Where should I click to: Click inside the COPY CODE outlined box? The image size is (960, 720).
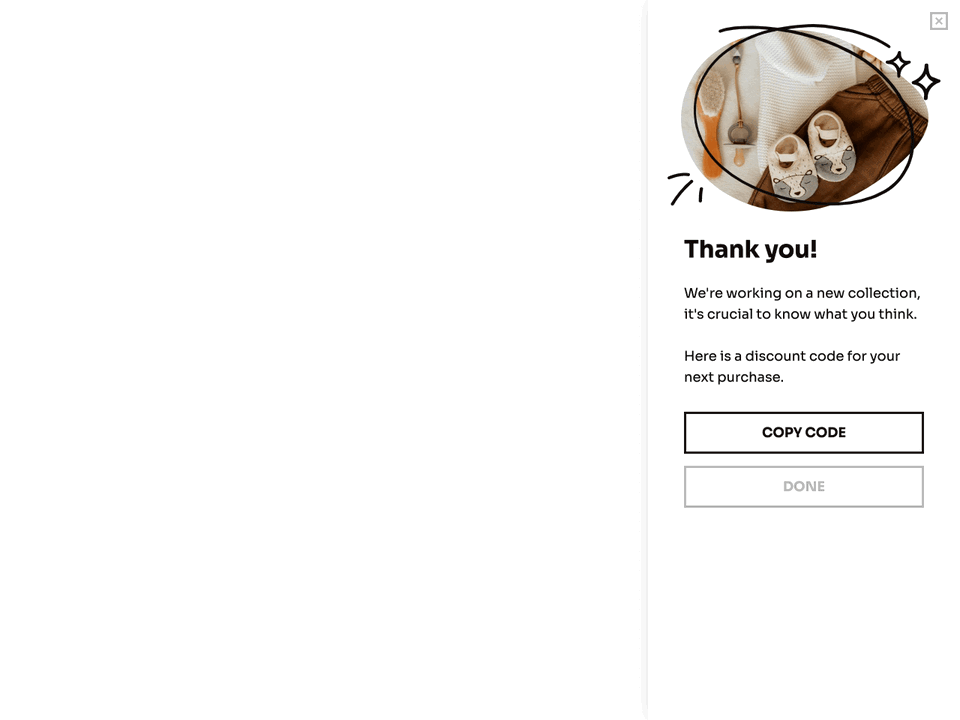click(x=804, y=432)
